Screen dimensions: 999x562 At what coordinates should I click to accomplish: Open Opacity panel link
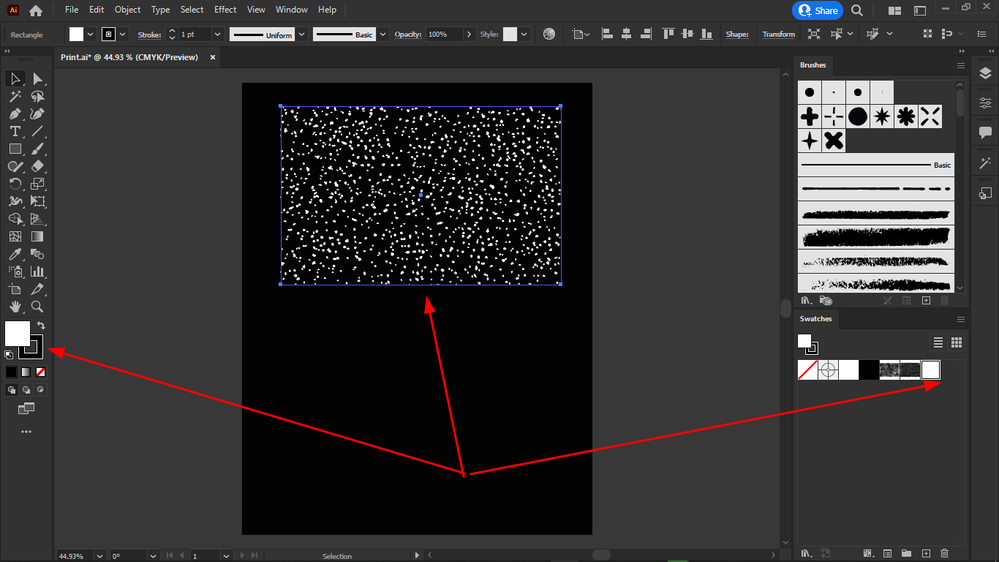(408, 34)
